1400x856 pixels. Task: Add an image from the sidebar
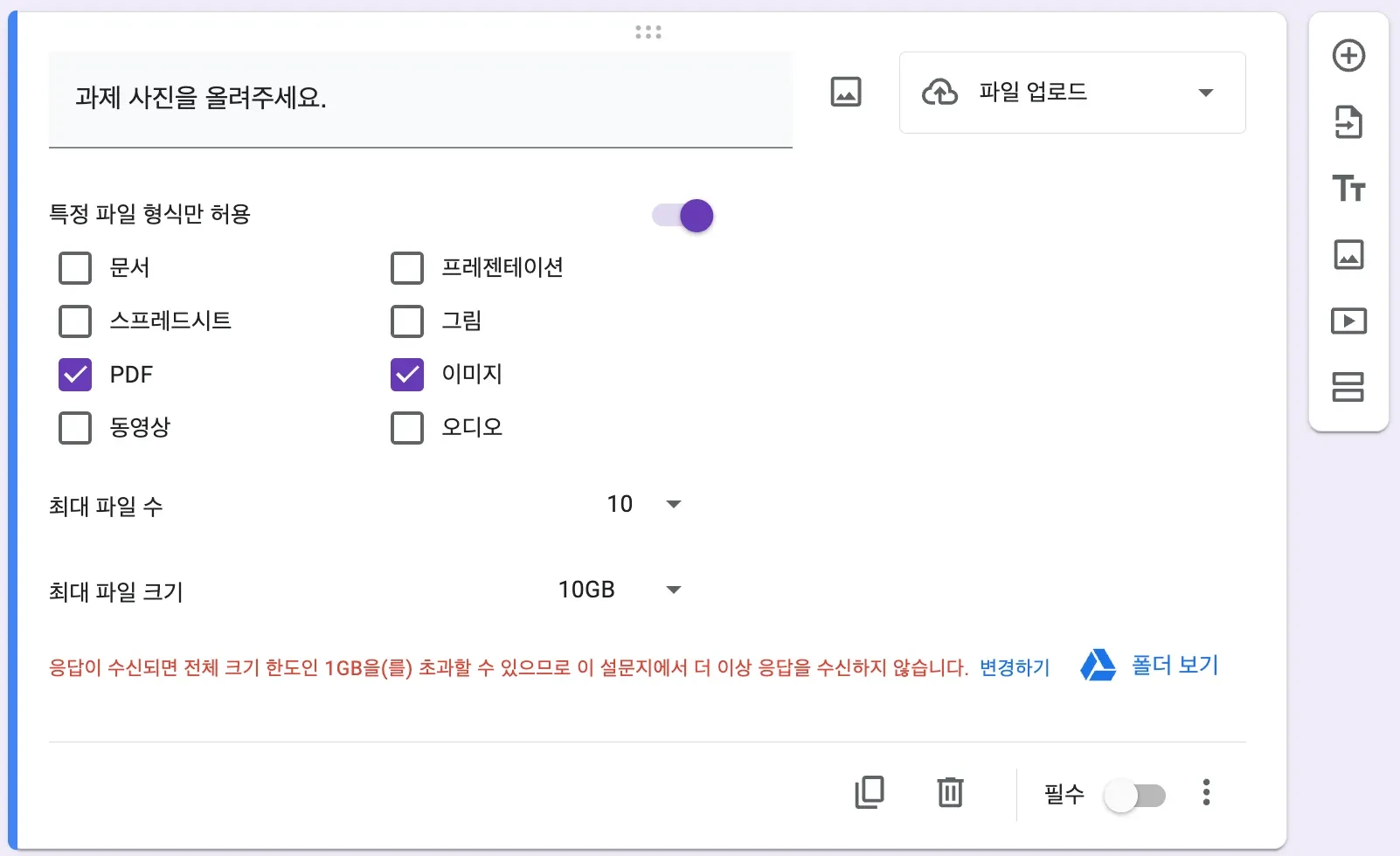point(1348,255)
